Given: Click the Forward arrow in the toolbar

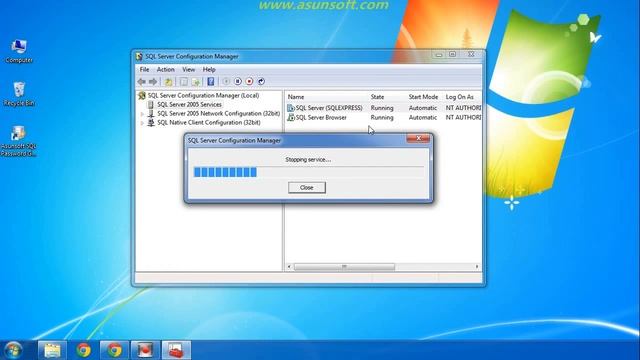Looking at the screenshot, I should [153, 82].
